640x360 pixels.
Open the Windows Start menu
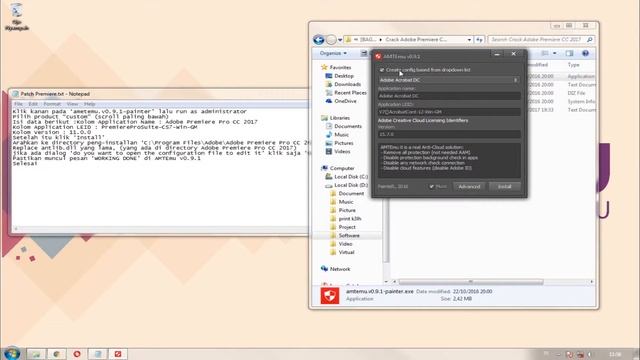(x=11, y=353)
